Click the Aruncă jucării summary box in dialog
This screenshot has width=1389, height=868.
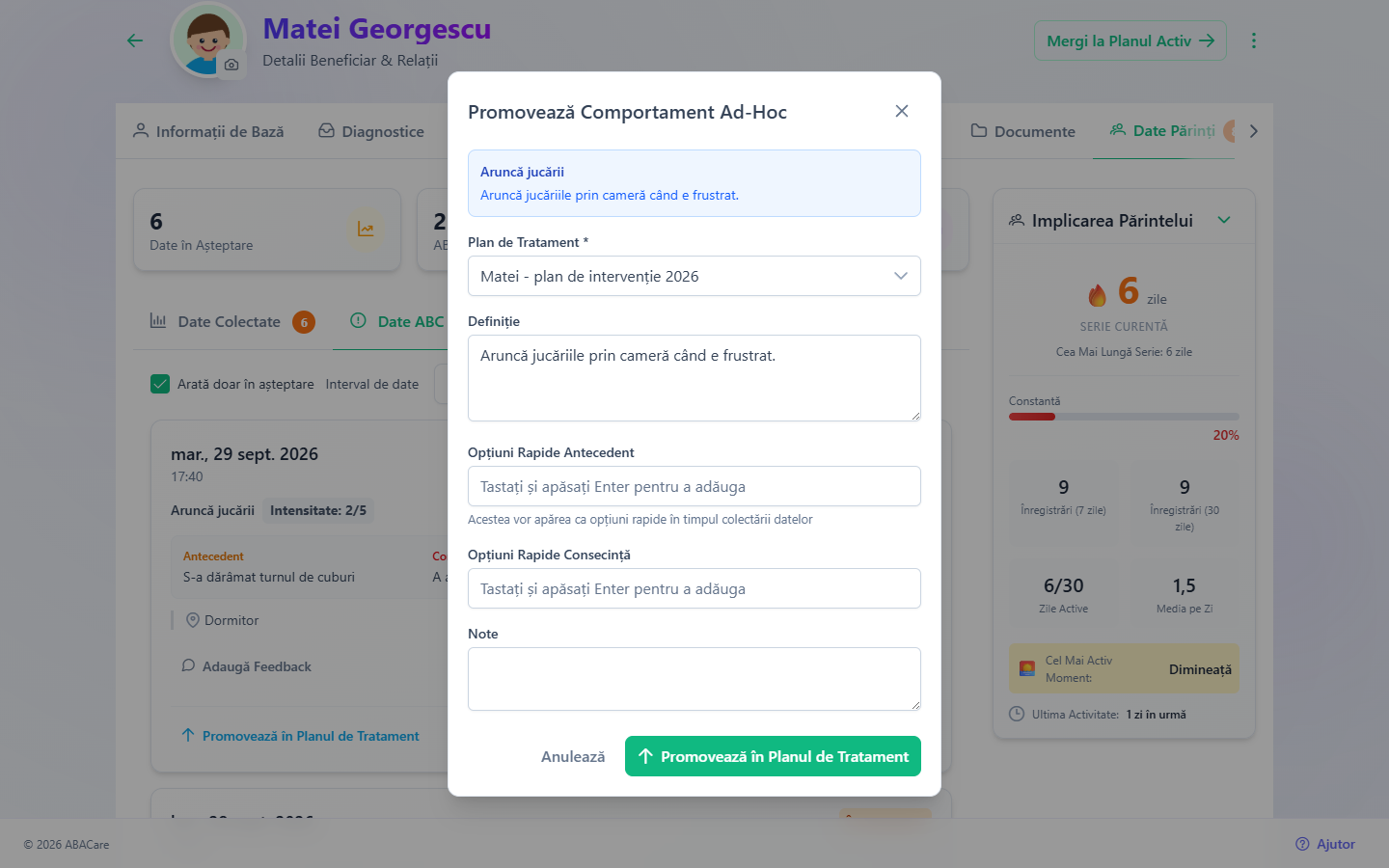(694, 183)
